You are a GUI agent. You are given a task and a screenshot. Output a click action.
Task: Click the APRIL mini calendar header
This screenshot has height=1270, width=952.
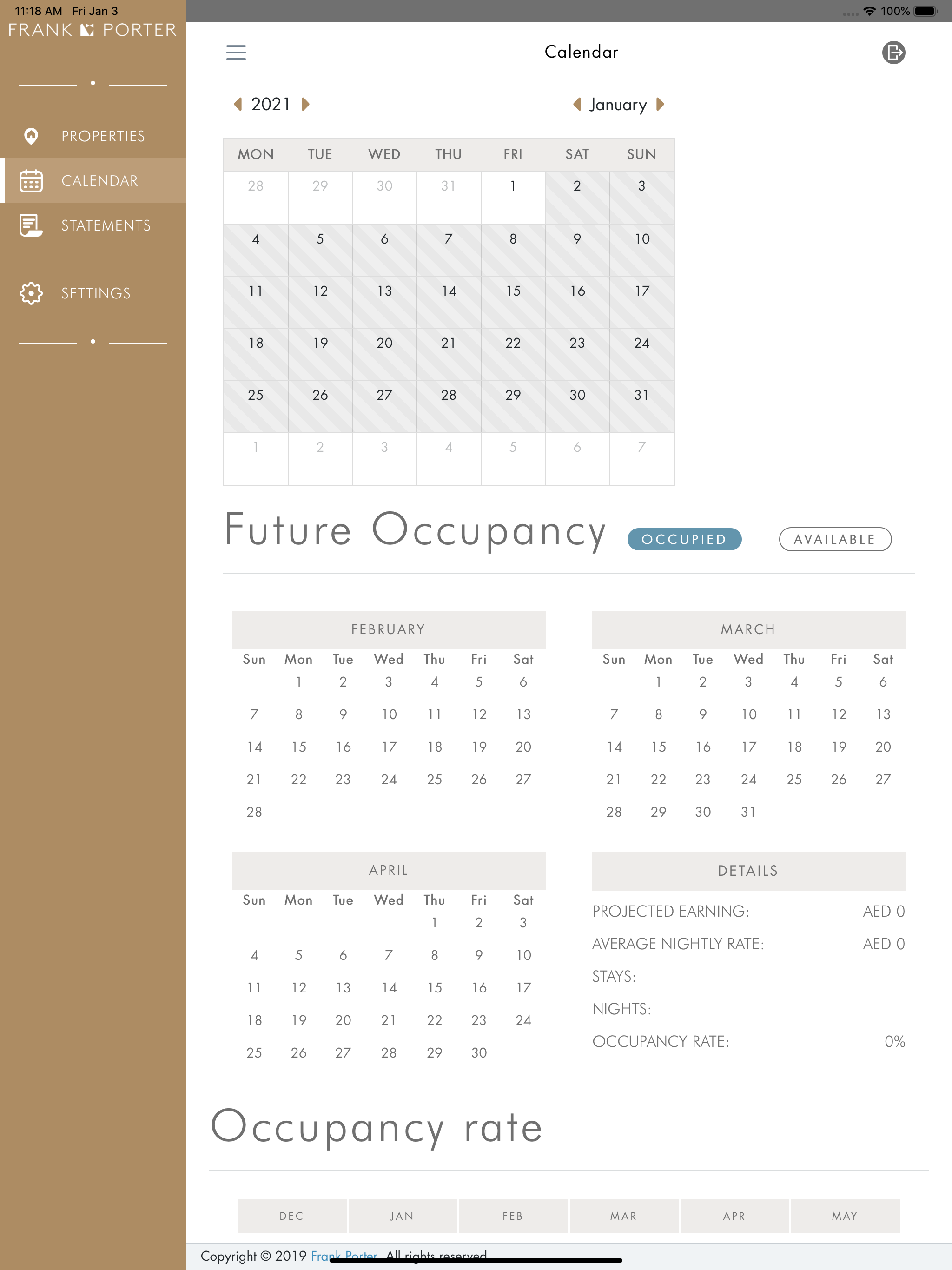pyautogui.click(x=389, y=870)
